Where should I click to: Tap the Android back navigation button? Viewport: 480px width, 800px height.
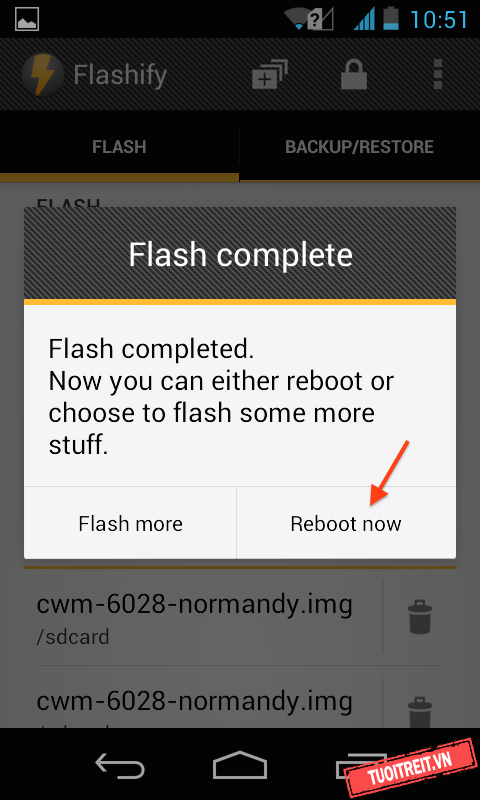(120, 766)
